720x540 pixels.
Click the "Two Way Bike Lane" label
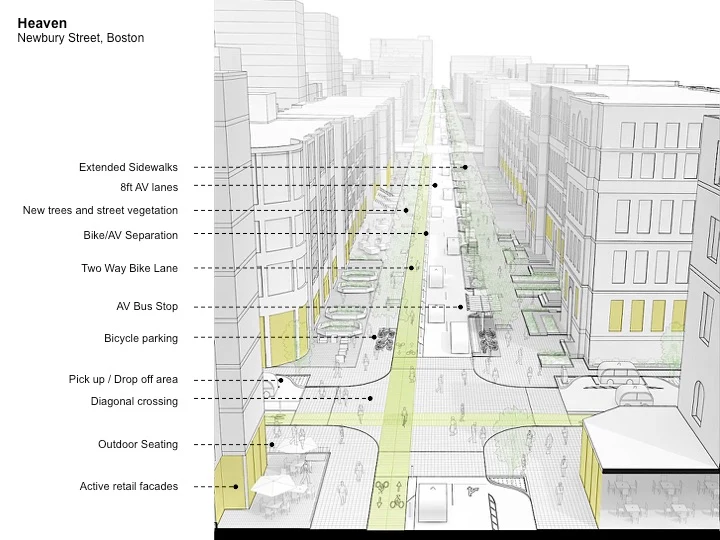pos(129,268)
